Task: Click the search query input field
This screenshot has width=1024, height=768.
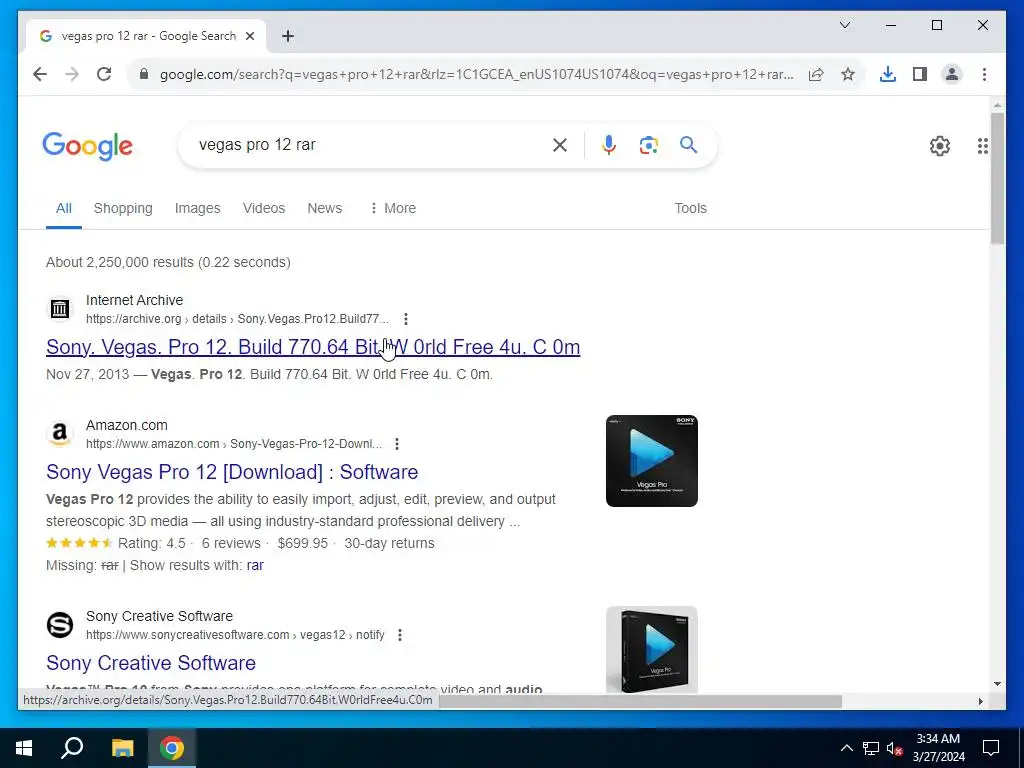Action: (369, 145)
